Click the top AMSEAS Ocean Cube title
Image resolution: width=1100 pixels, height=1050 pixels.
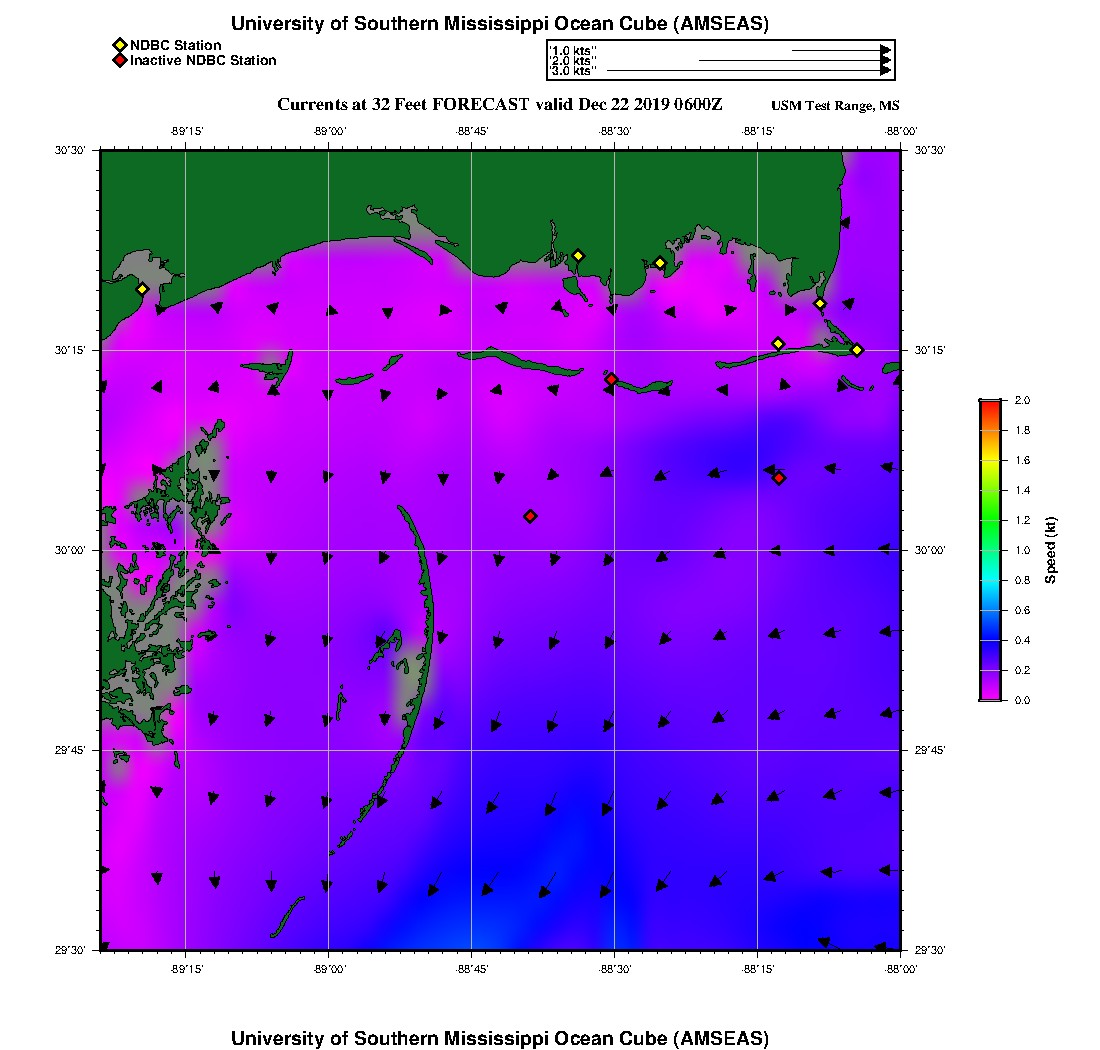(x=500, y=23)
